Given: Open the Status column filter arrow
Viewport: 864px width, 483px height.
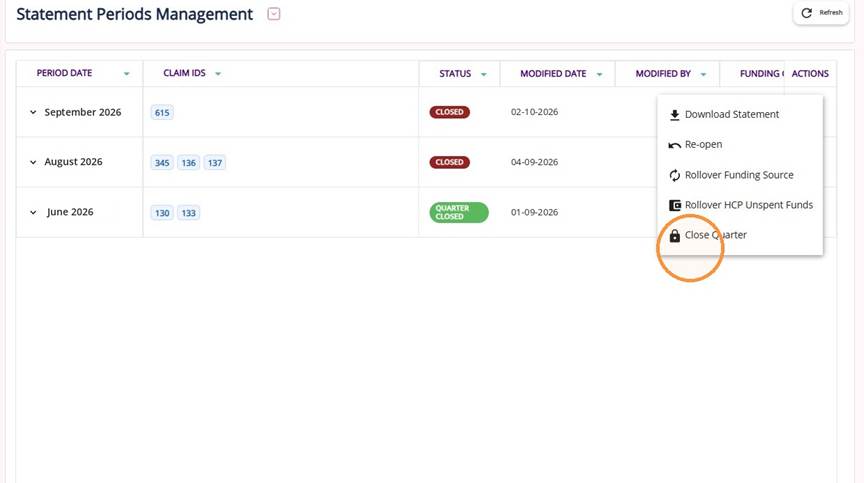Looking at the screenshot, I should pos(484,74).
